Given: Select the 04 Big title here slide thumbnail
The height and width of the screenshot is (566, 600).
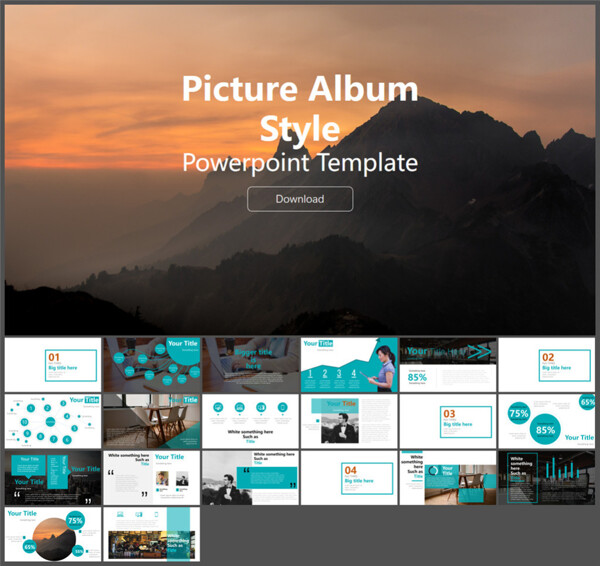Looking at the screenshot, I should [x=349, y=478].
